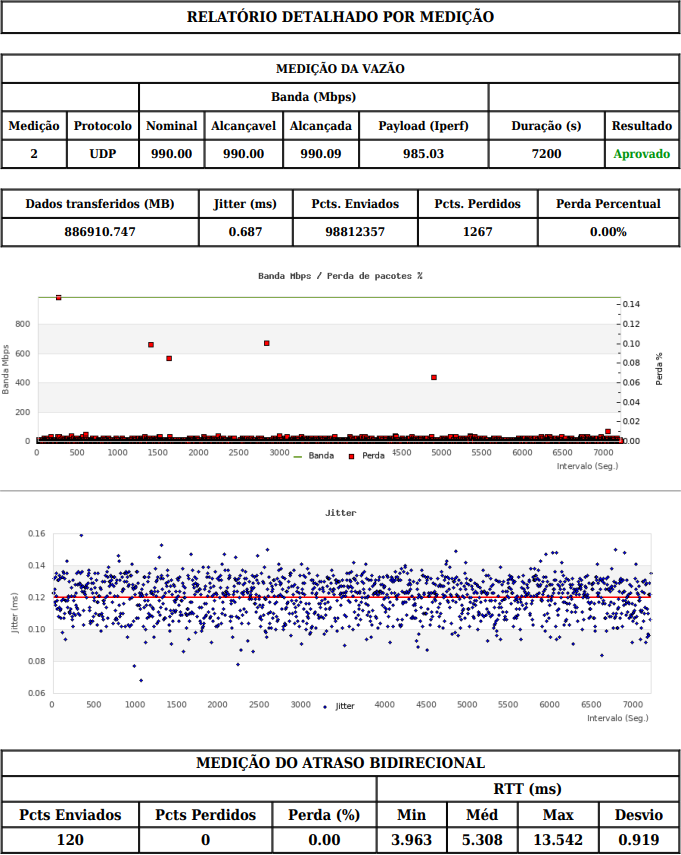Click the Jitter (ms) column header
The height and width of the screenshot is (855, 681).
(245, 204)
